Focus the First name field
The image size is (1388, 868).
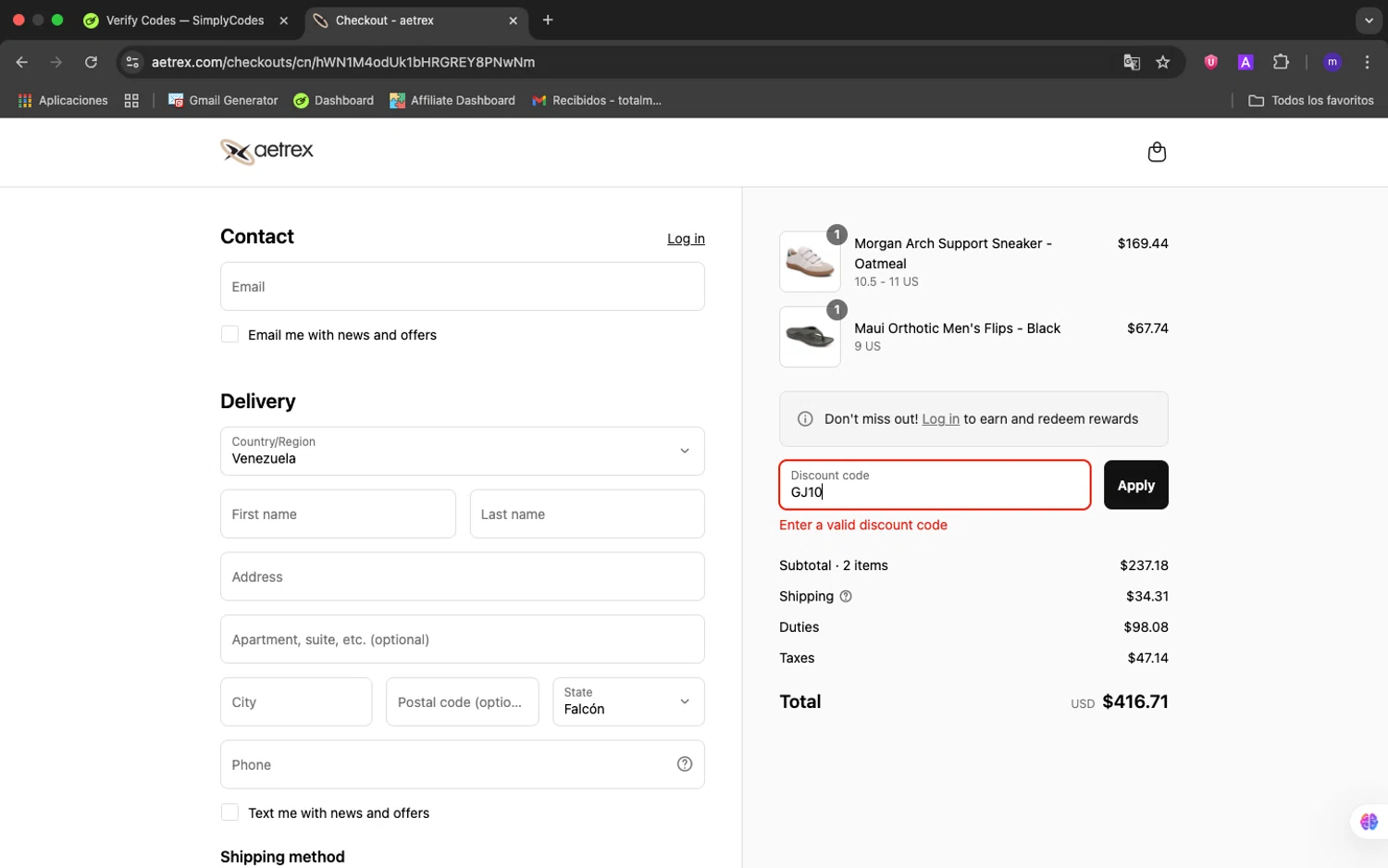click(338, 514)
